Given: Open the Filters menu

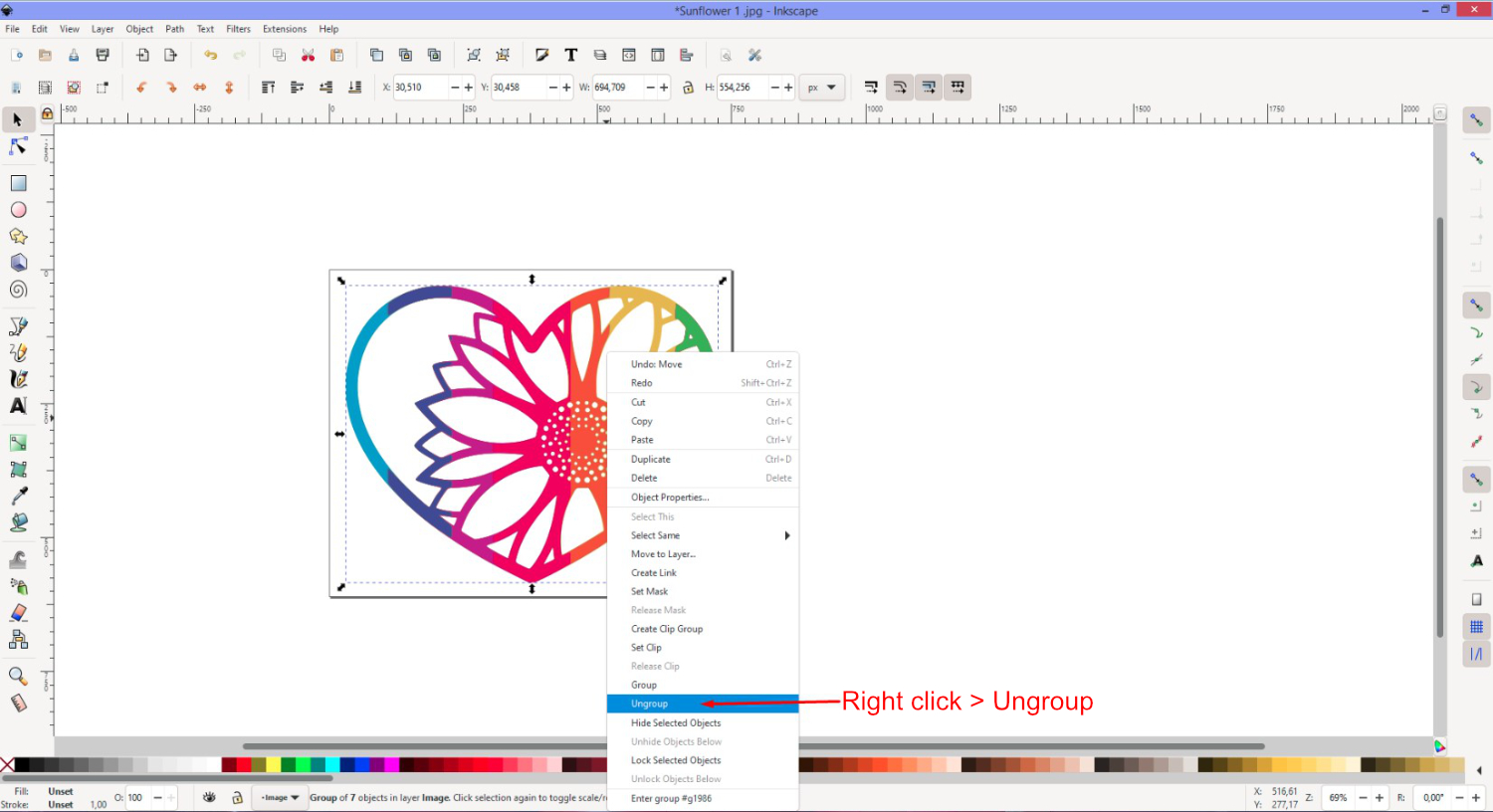Looking at the screenshot, I should [238, 28].
